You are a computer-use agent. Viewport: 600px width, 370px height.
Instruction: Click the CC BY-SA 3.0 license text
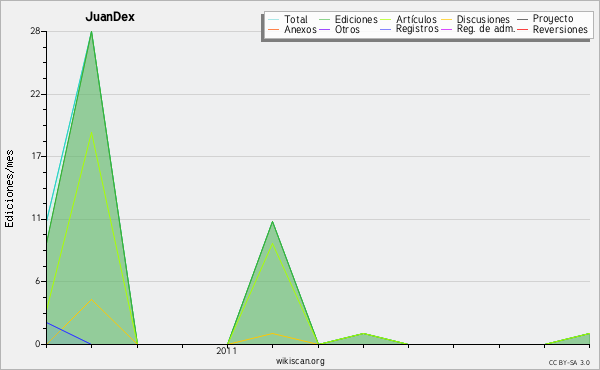pyautogui.click(x=569, y=362)
